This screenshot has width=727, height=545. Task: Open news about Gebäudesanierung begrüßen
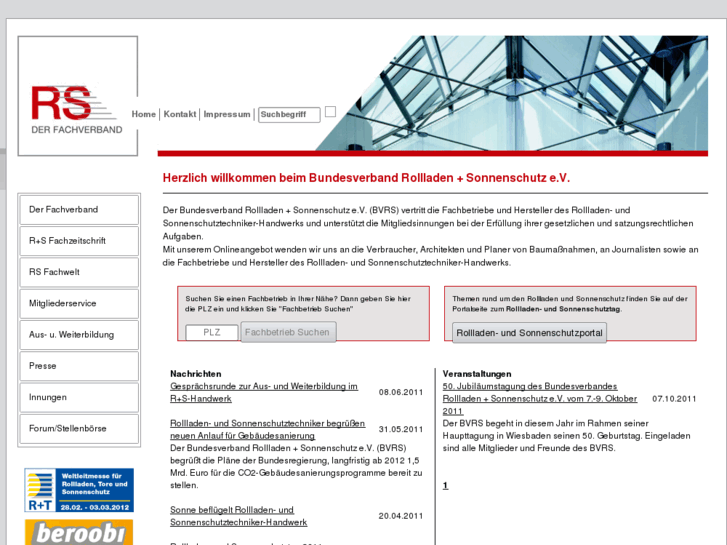pyautogui.click(x=268, y=430)
